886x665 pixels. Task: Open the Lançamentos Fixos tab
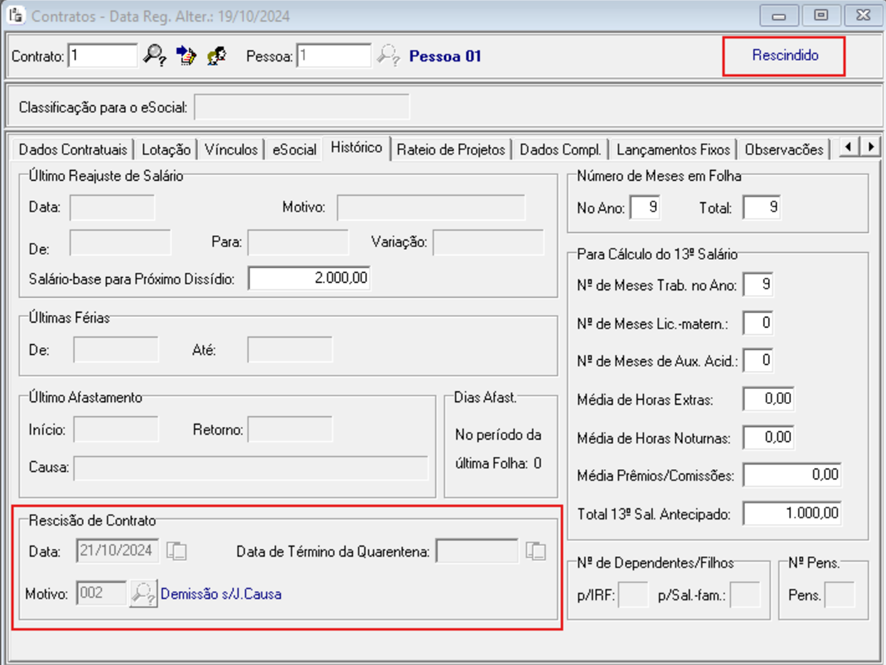tap(673, 150)
